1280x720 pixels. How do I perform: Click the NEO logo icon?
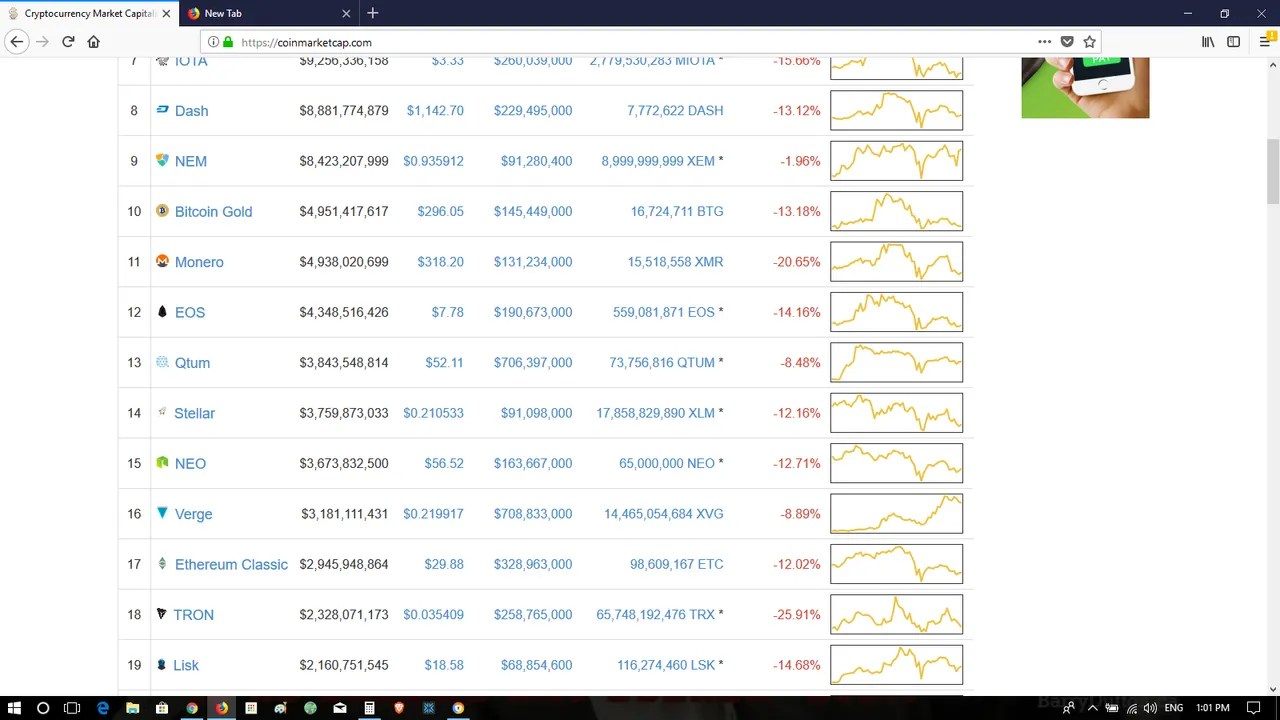[162, 463]
